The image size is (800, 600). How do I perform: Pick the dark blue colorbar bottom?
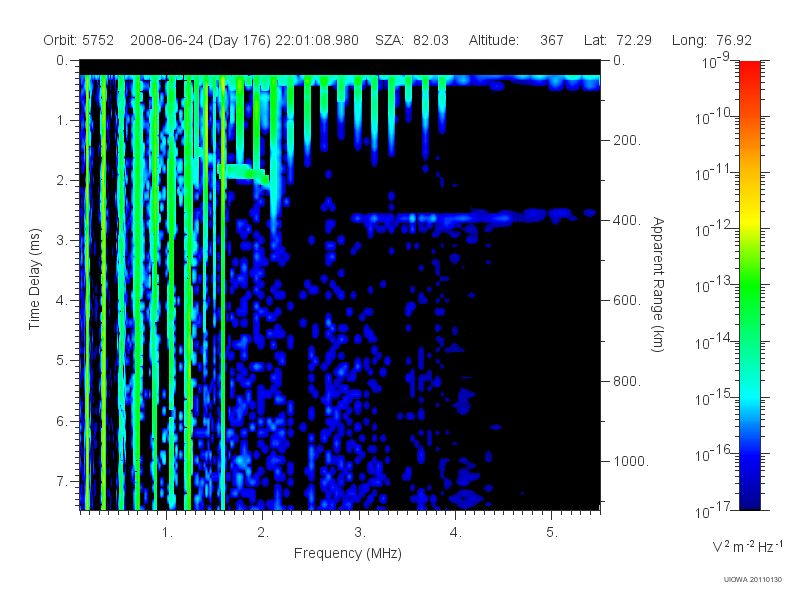[x=750, y=495]
